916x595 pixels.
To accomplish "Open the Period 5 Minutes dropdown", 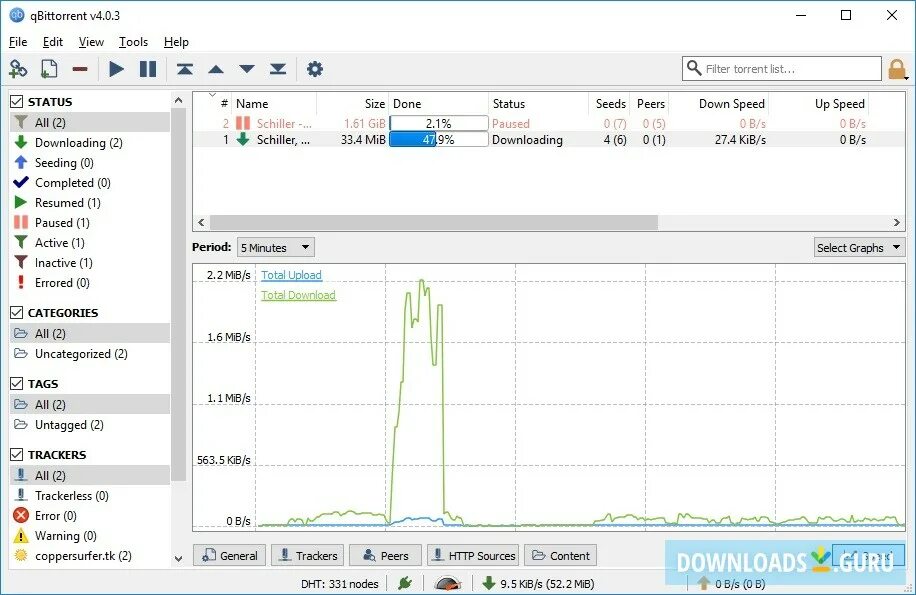I will [x=276, y=248].
